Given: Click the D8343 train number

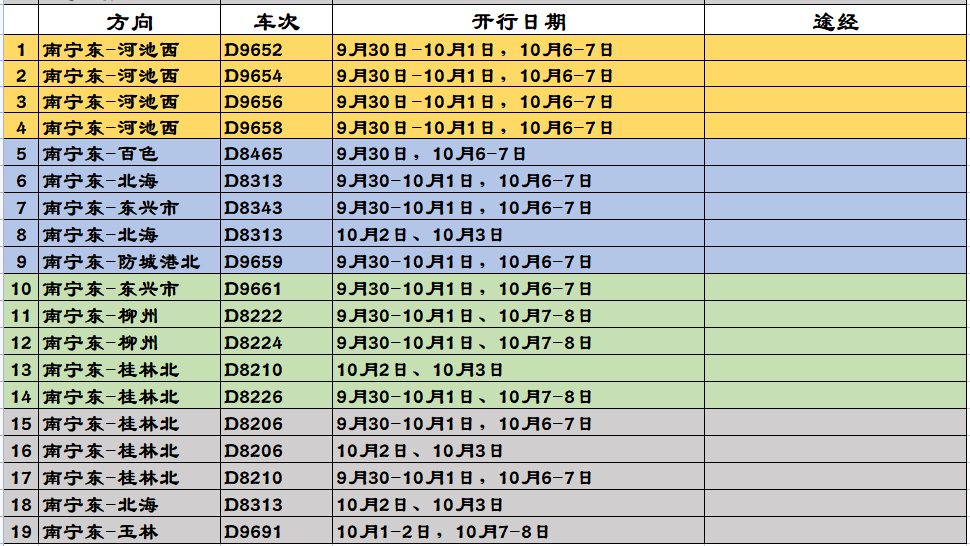Looking at the screenshot, I should [253, 208].
